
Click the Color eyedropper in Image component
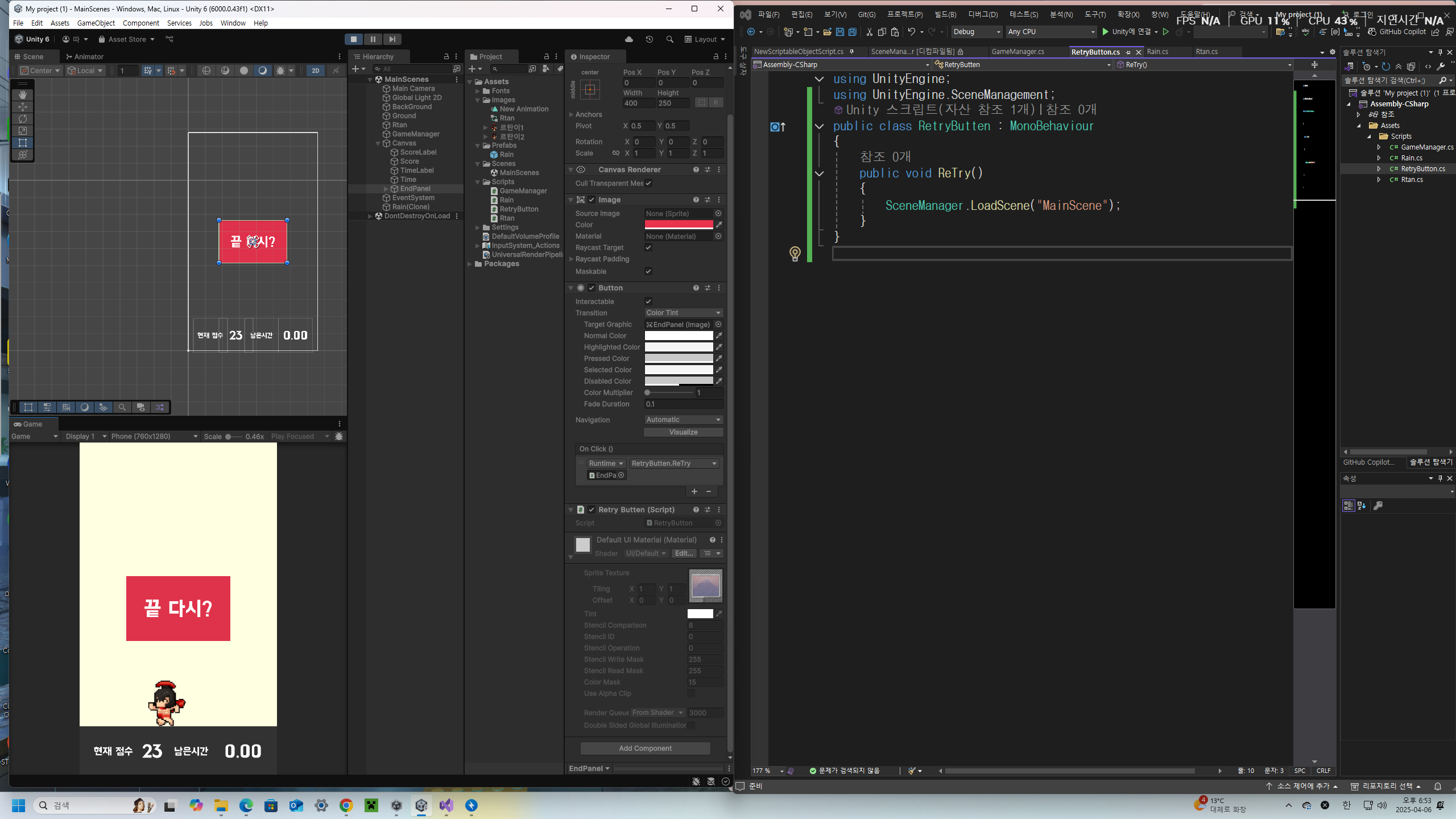[x=719, y=225]
